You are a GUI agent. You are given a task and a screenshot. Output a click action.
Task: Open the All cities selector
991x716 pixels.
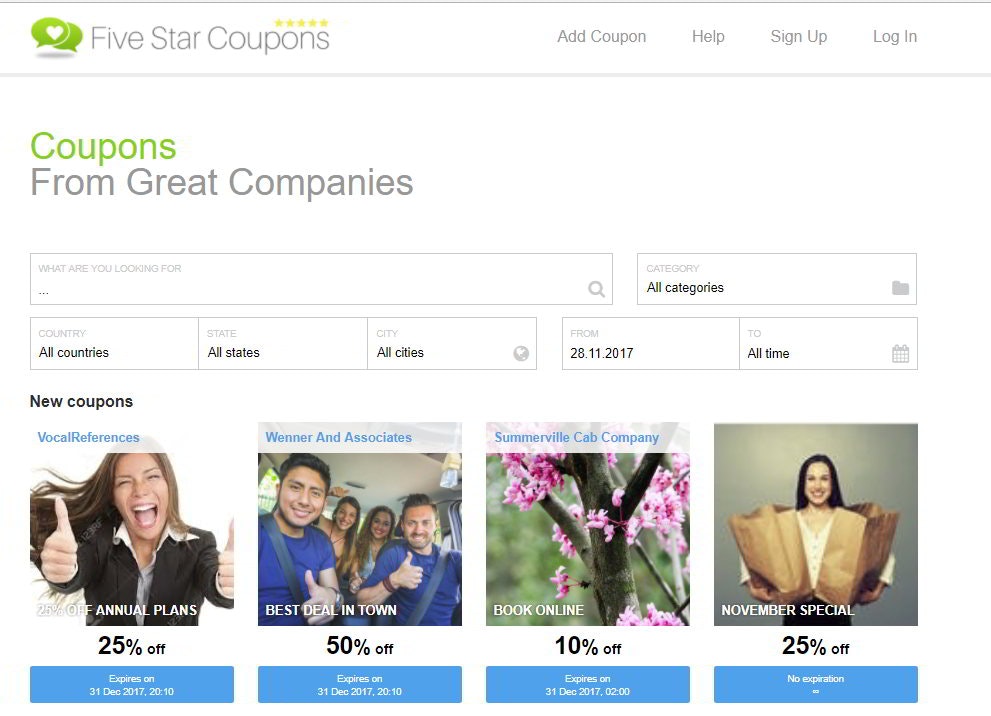(452, 344)
